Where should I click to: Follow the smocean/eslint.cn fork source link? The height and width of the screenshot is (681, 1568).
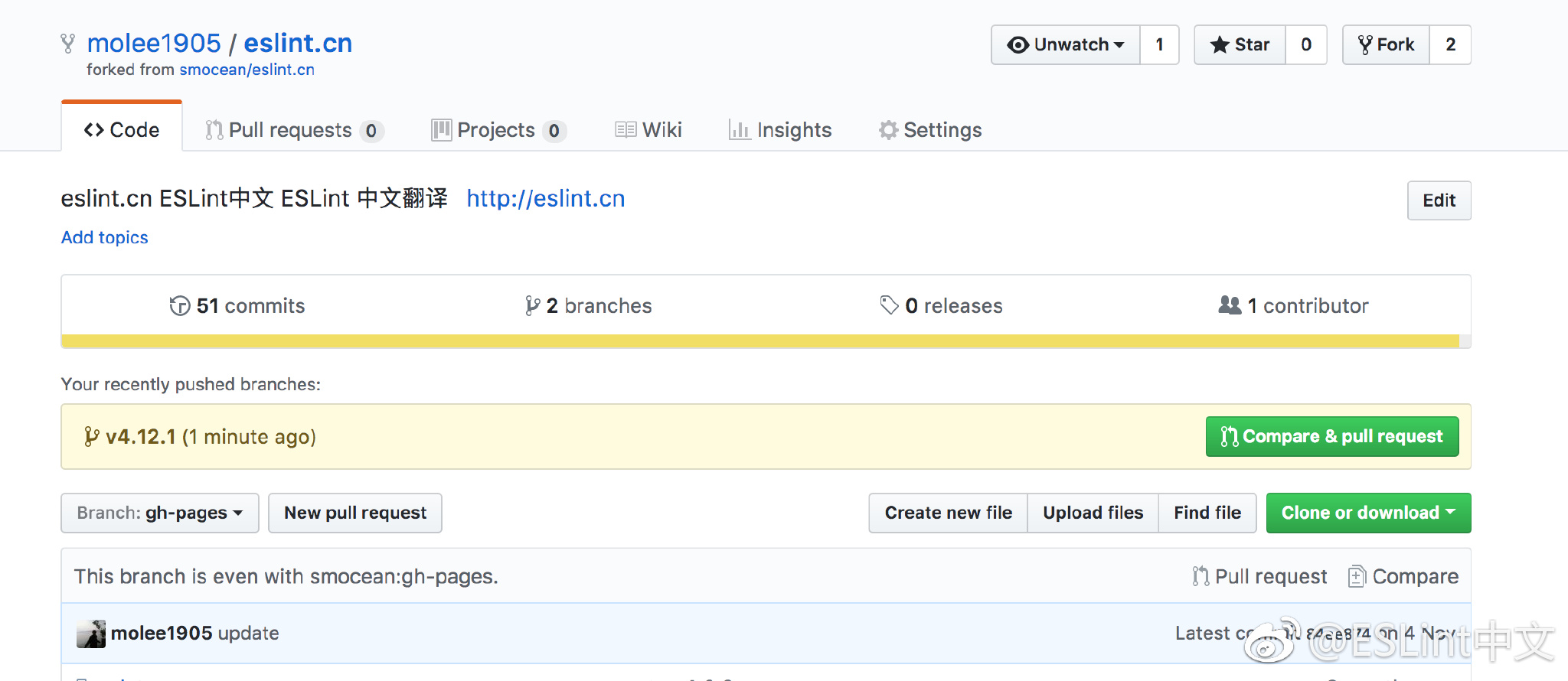click(x=247, y=70)
